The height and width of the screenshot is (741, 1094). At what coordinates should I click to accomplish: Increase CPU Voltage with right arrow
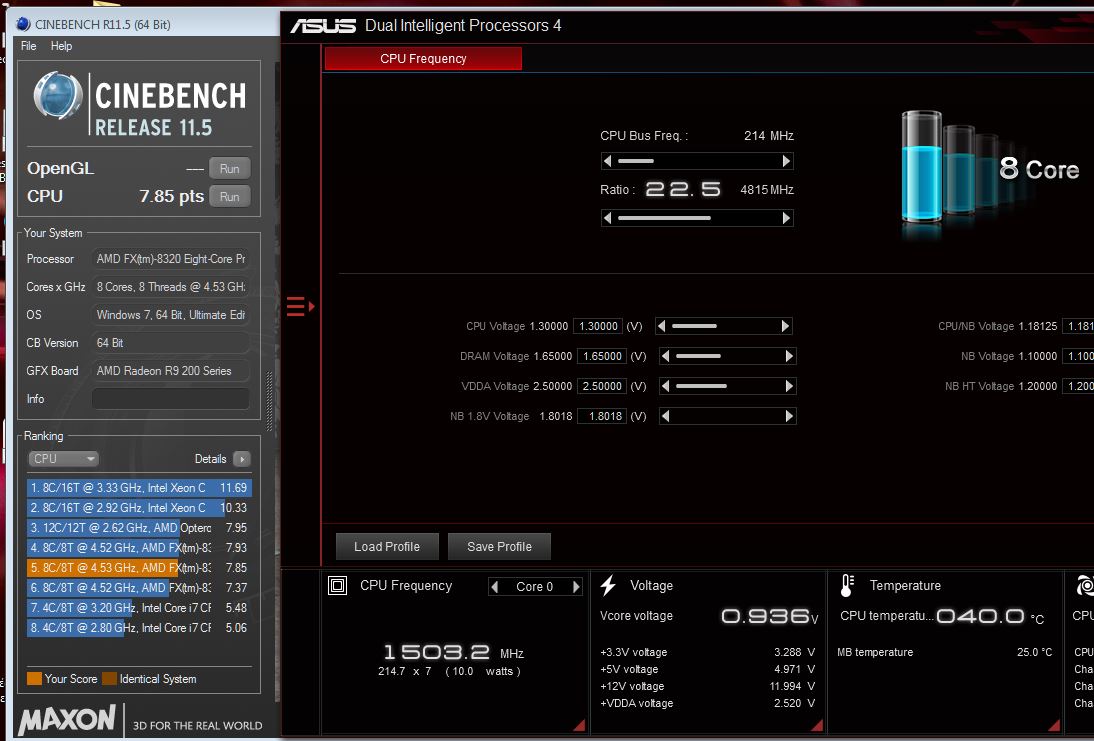point(785,326)
